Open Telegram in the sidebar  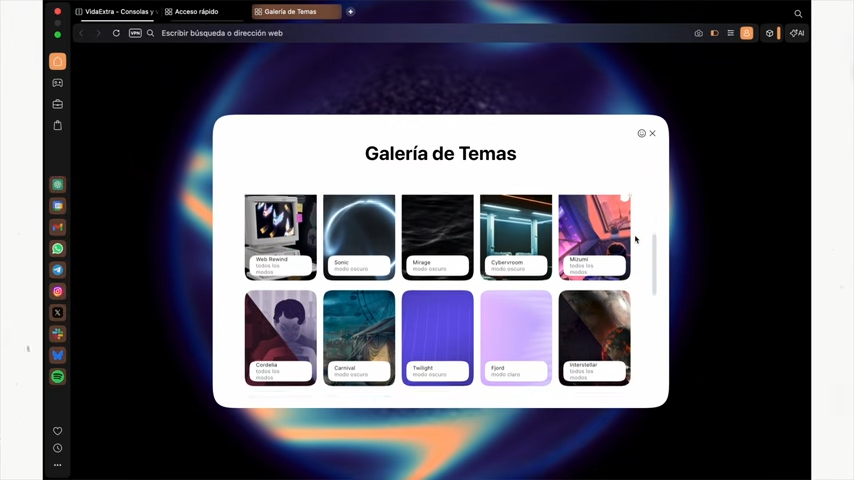(58, 270)
